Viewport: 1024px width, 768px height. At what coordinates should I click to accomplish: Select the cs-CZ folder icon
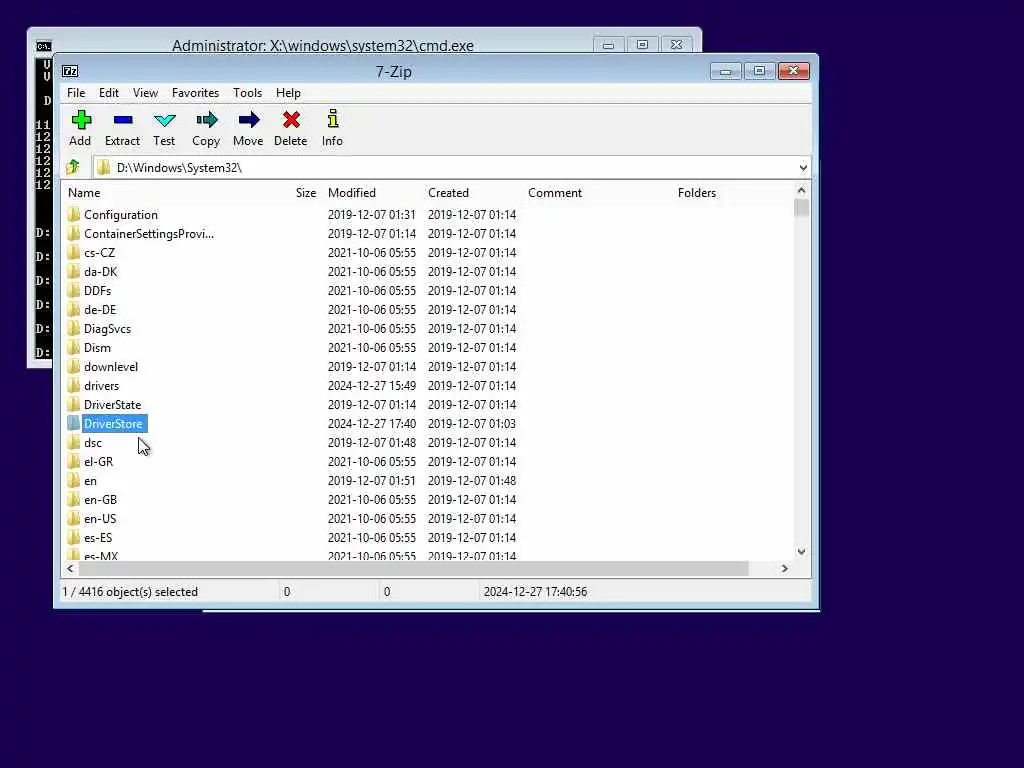tap(74, 252)
